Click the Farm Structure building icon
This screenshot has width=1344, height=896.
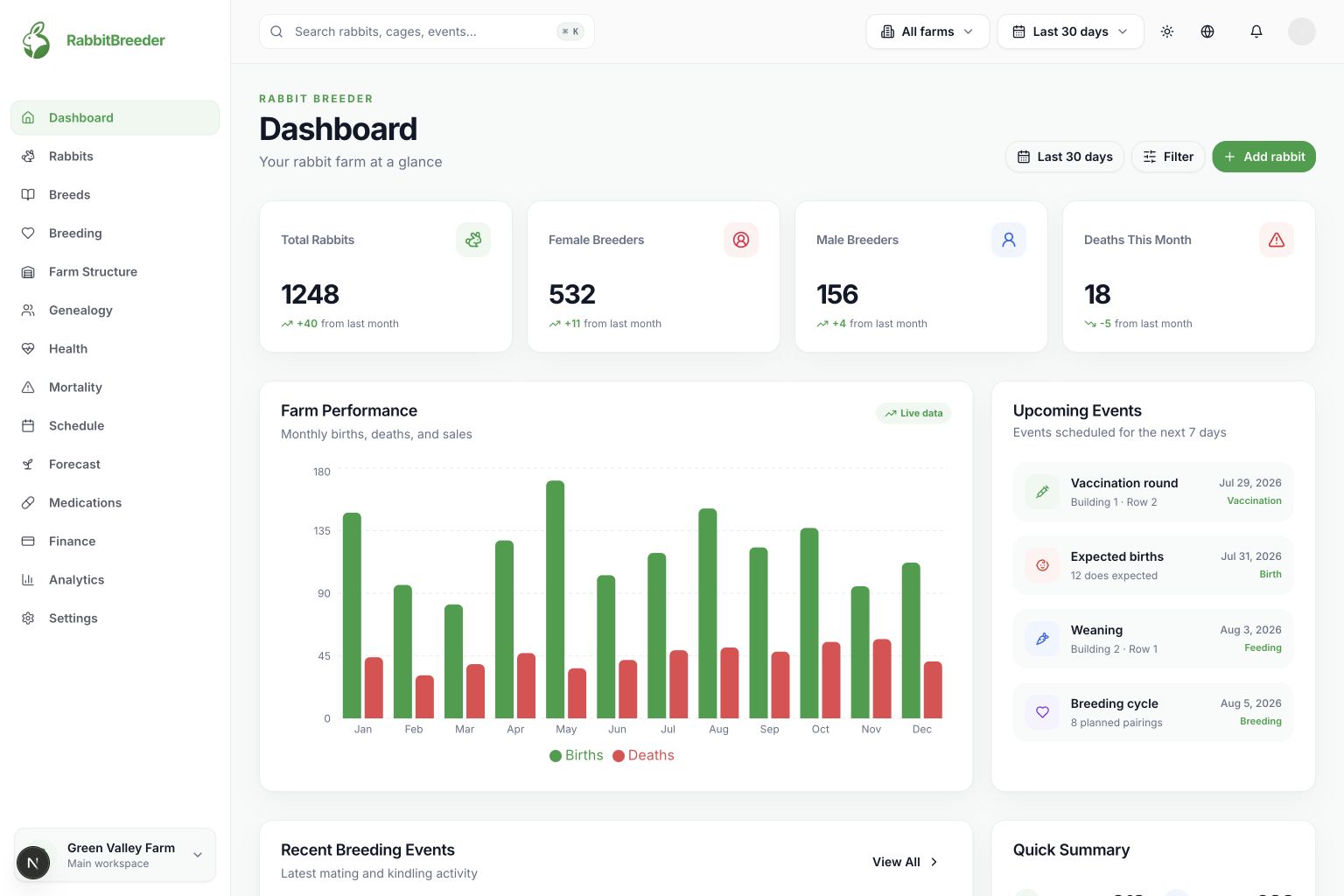tap(28, 271)
